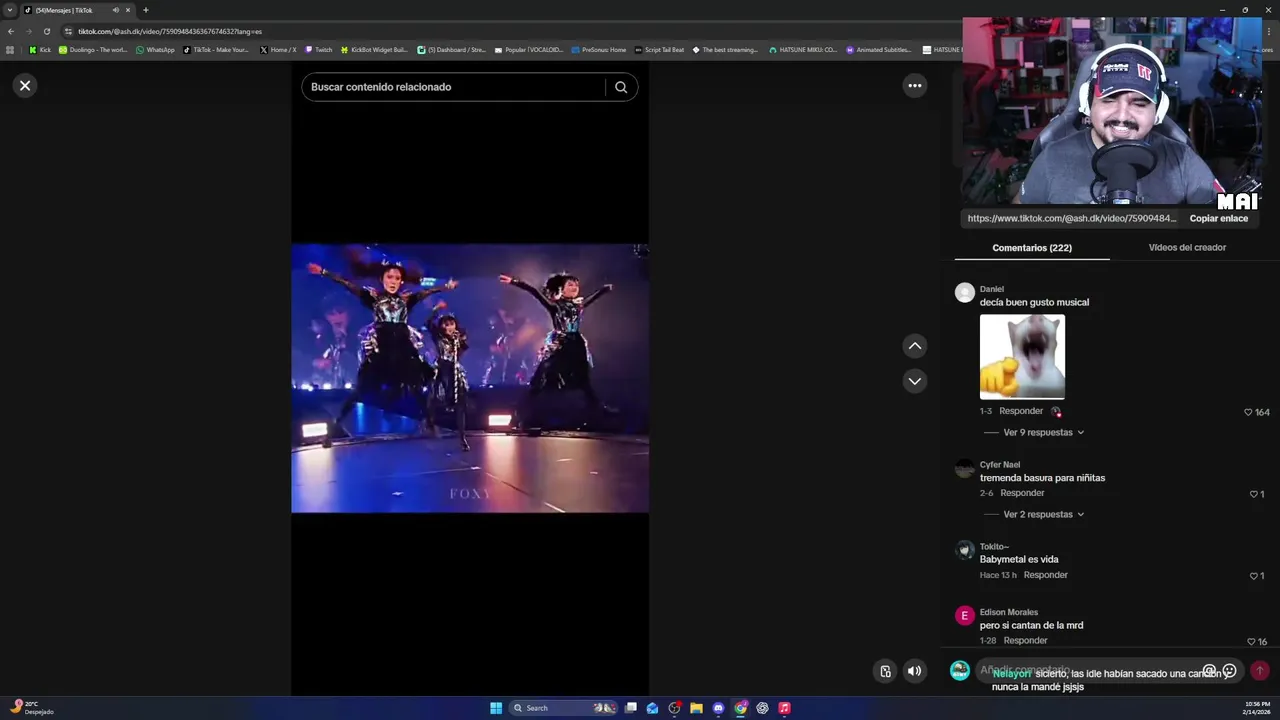Like Edison Morales' comment heart

tap(1251, 642)
